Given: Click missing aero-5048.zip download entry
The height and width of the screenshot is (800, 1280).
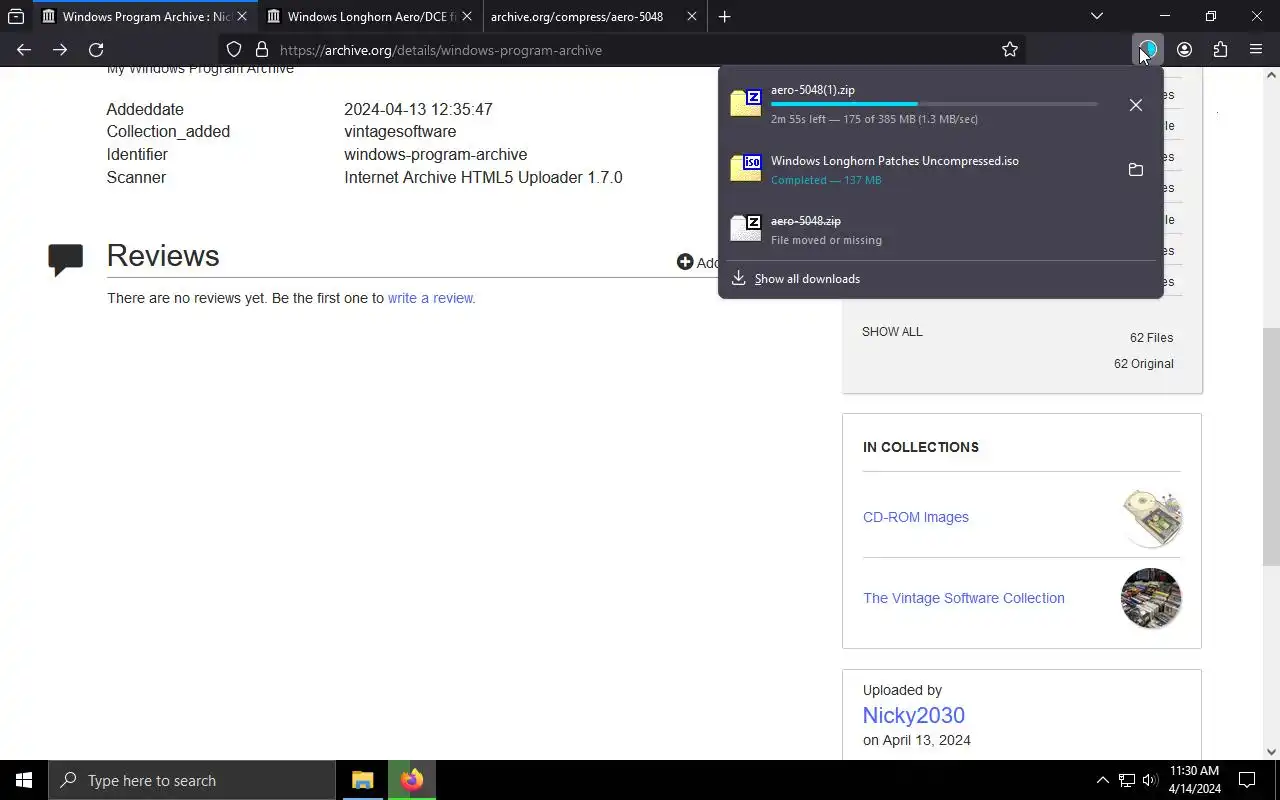Looking at the screenshot, I should coord(938,229).
